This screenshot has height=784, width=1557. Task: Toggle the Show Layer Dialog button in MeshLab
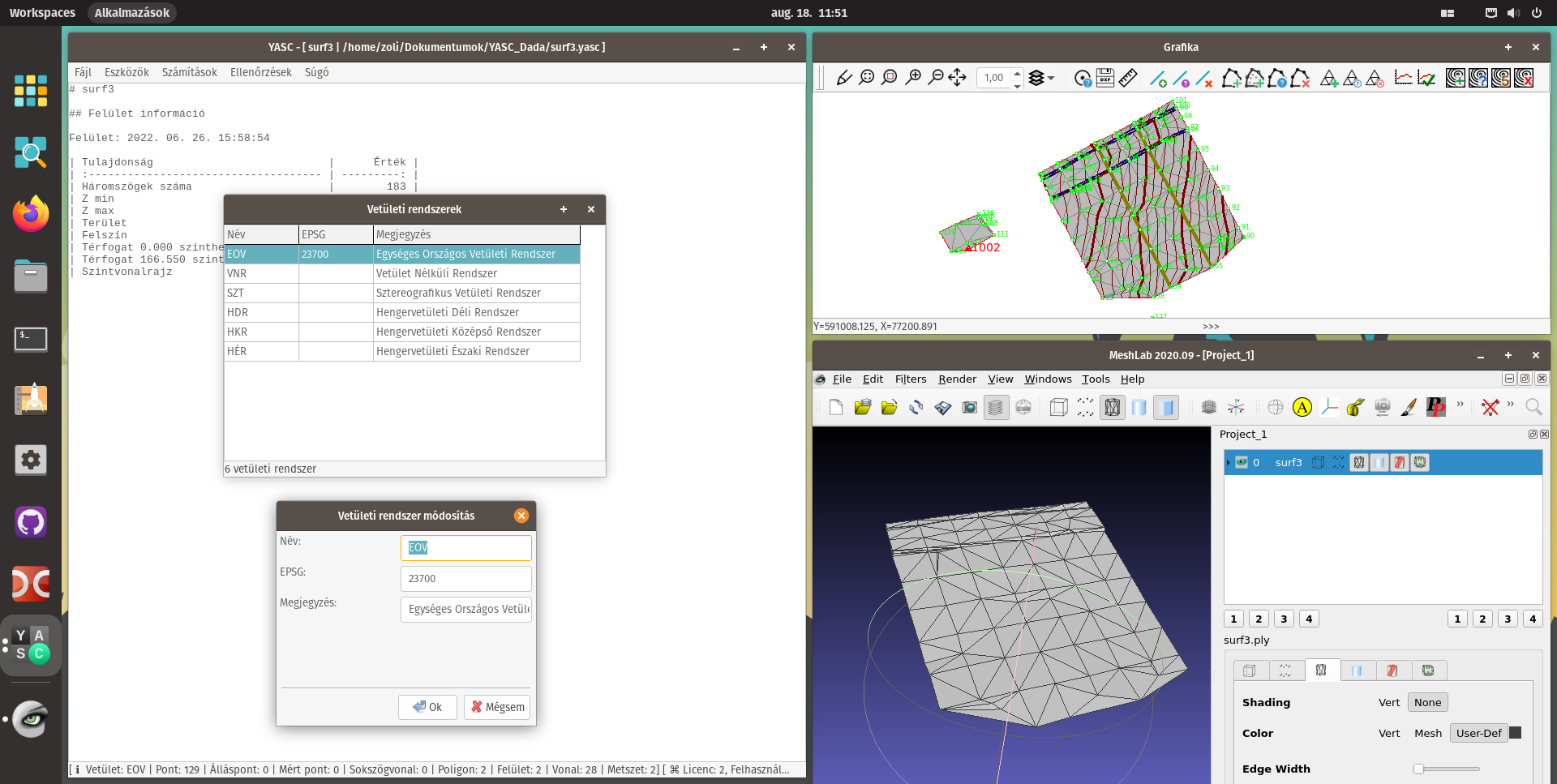pyautogui.click(x=996, y=407)
